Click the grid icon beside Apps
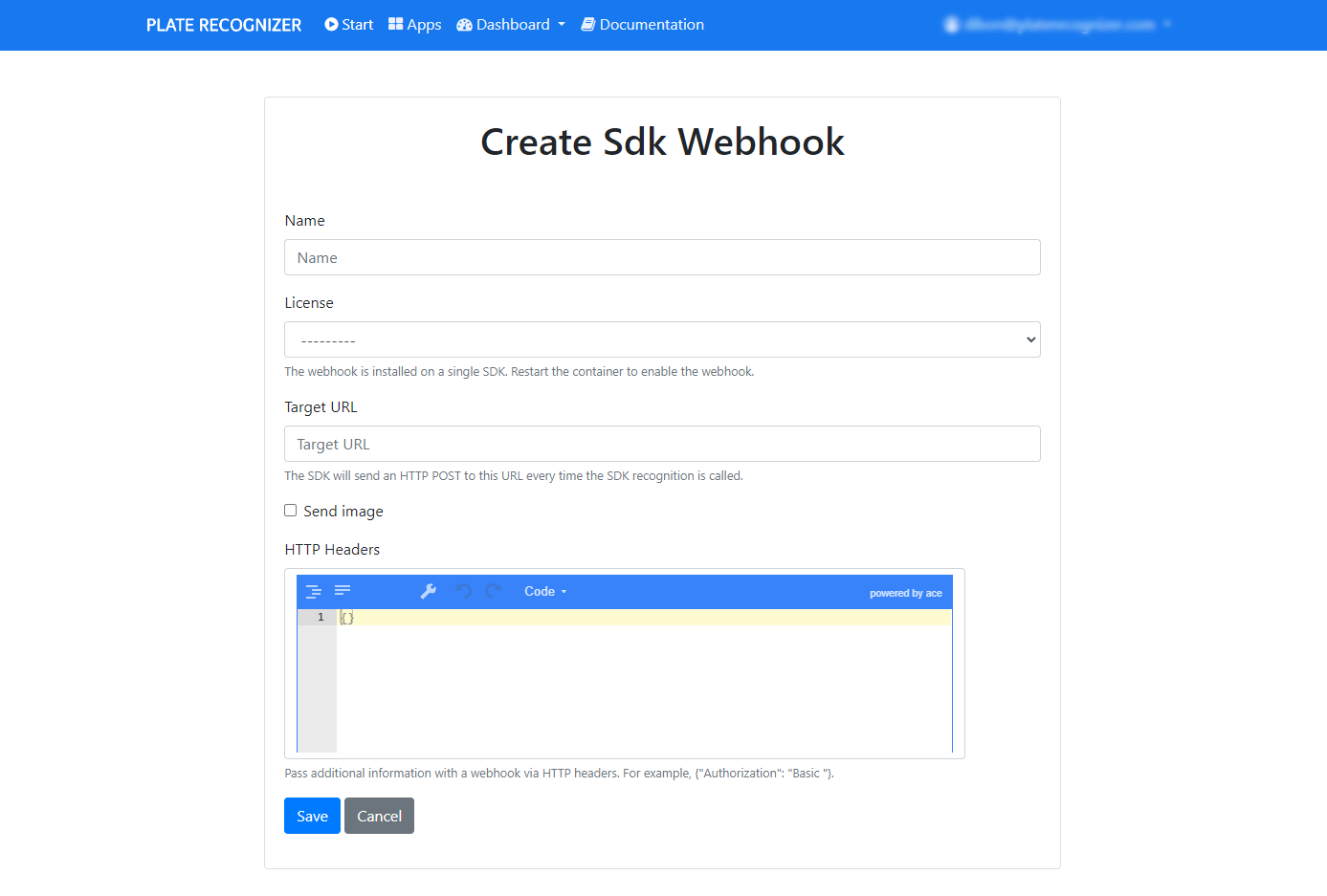Image resolution: width=1327 pixels, height=896 pixels. point(395,24)
